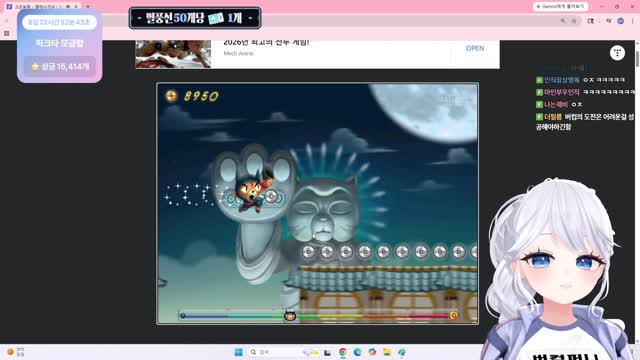
Task: Click the OPEN link on the ad banner
Action: pyautogui.click(x=475, y=48)
